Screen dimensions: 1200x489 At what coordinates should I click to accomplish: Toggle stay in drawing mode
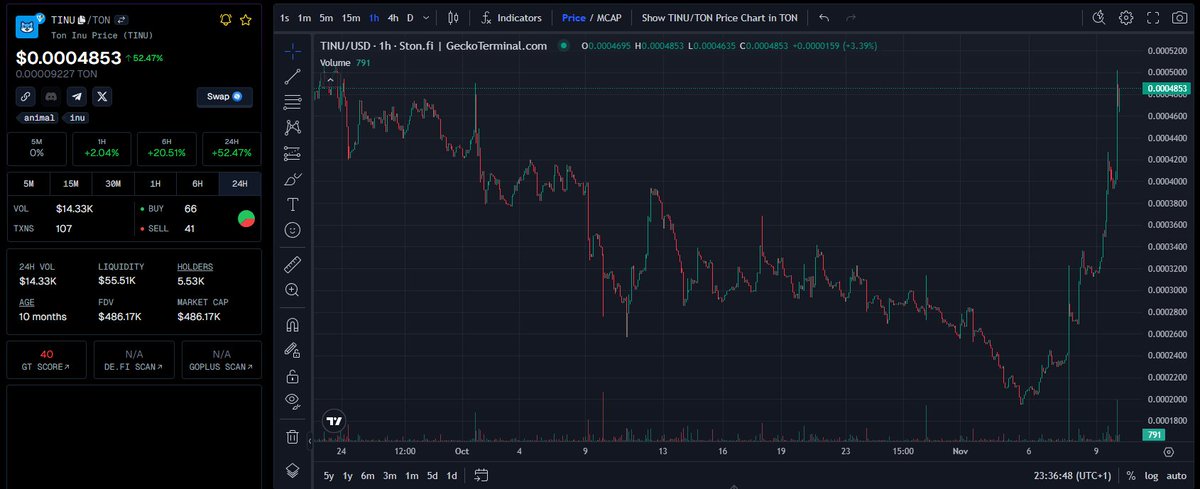pyautogui.click(x=293, y=351)
